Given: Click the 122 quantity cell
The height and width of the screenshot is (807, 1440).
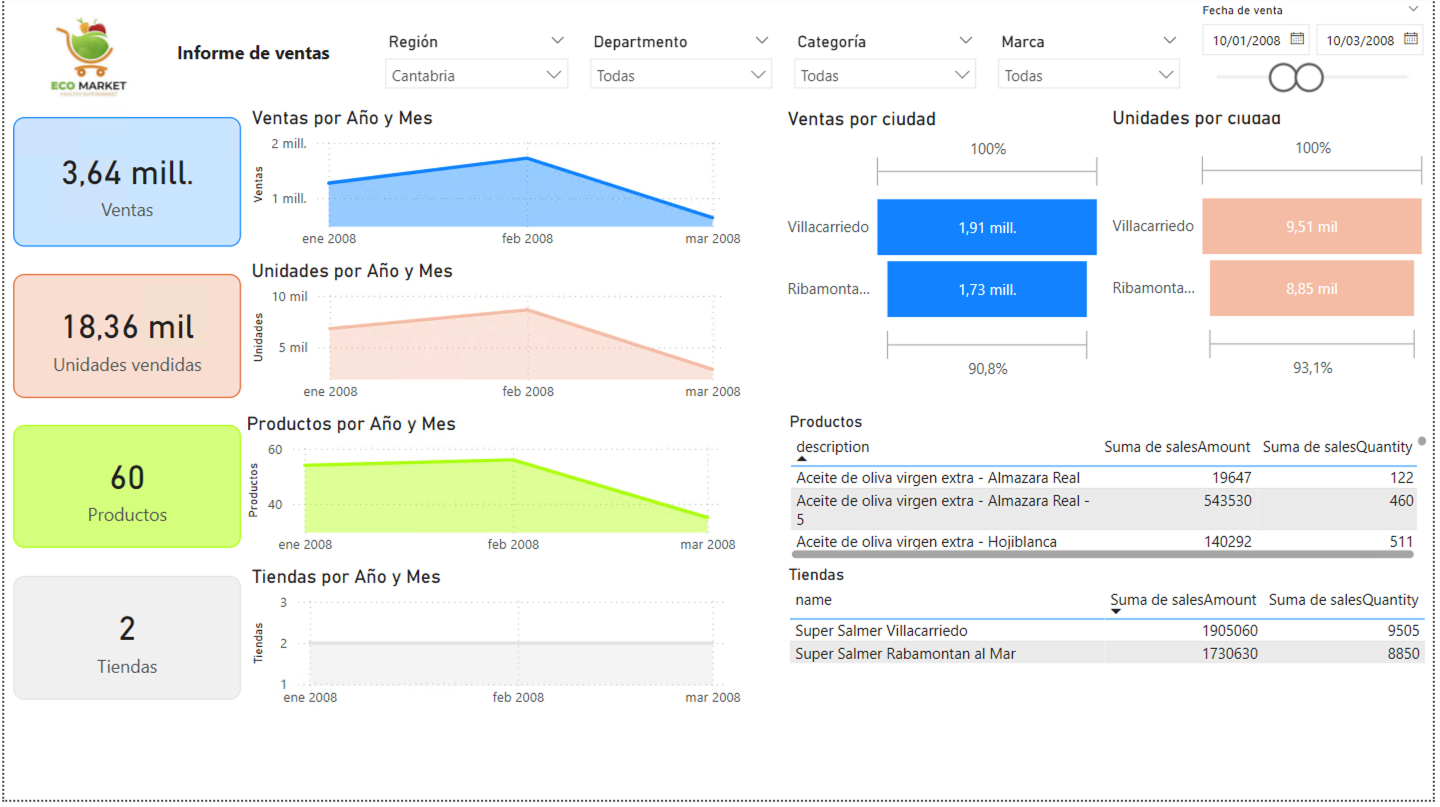Looking at the screenshot, I should pyautogui.click(x=1402, y=478).
